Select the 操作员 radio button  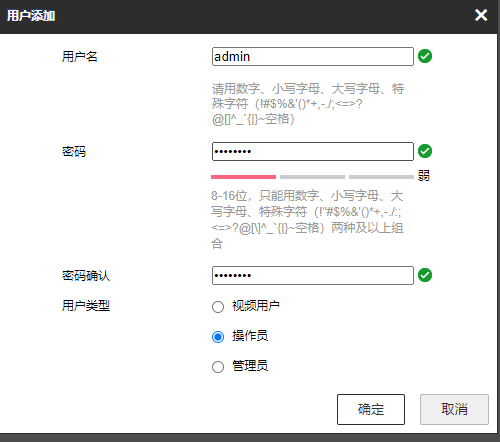tap(218, 337)
